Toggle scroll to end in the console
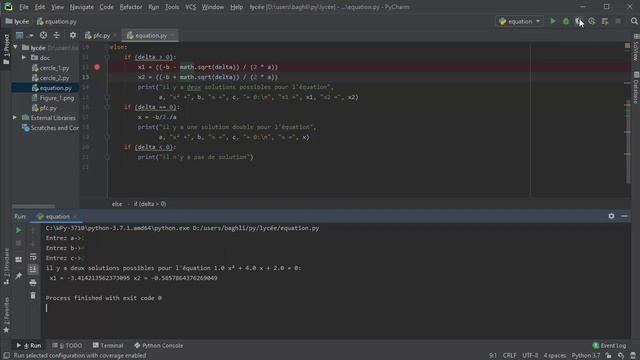The height and width of the screenshot is (360, 640). tap(33, 269)
